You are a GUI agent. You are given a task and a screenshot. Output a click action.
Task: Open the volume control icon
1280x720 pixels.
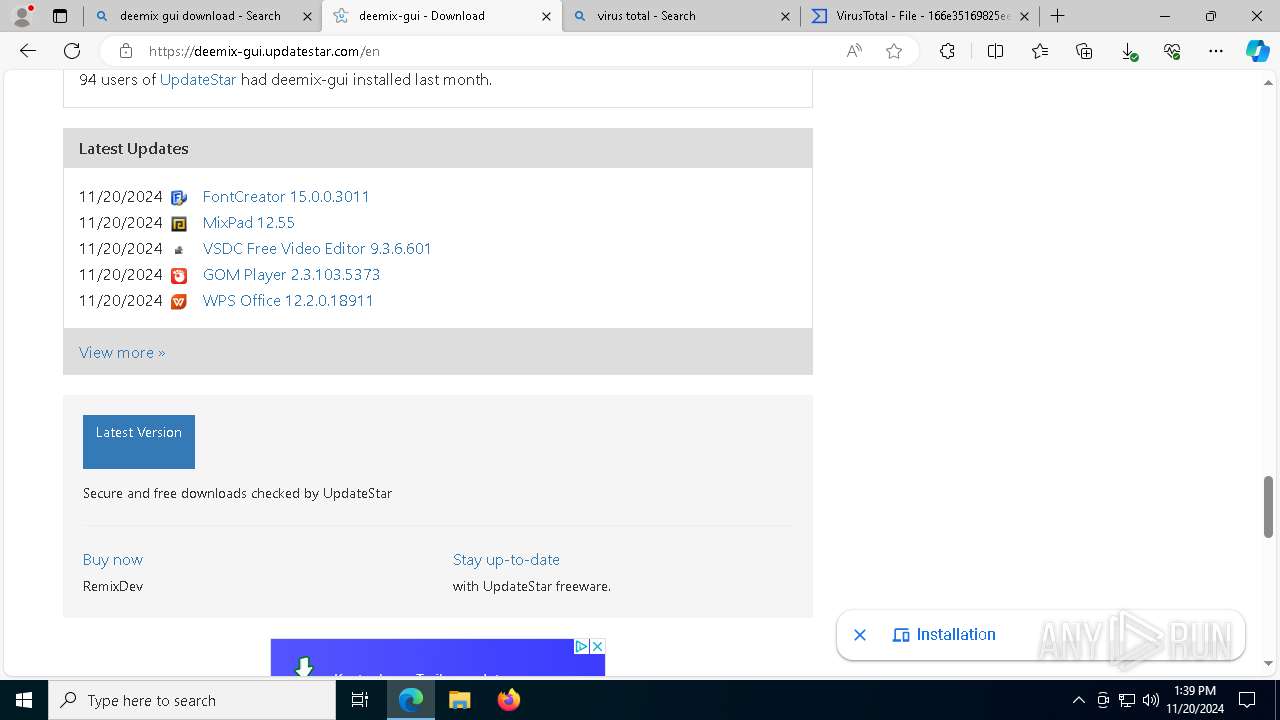1151,700
